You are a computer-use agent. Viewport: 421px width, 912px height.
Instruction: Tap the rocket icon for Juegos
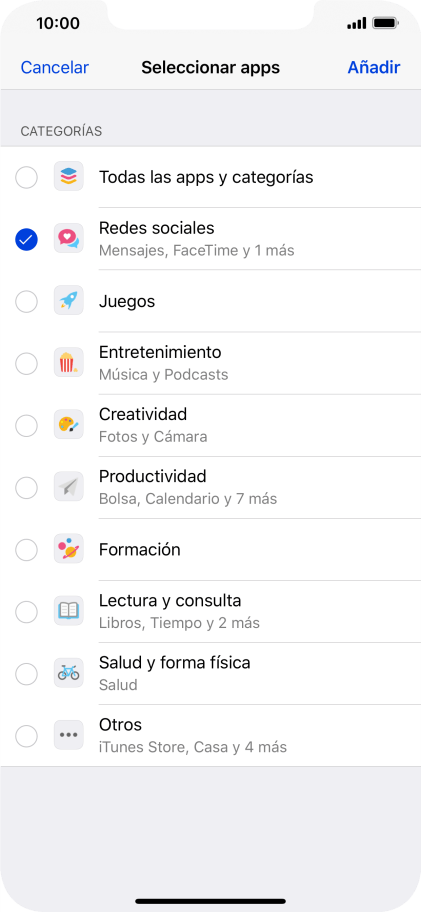pyautogui.click(x=69, y=301)
